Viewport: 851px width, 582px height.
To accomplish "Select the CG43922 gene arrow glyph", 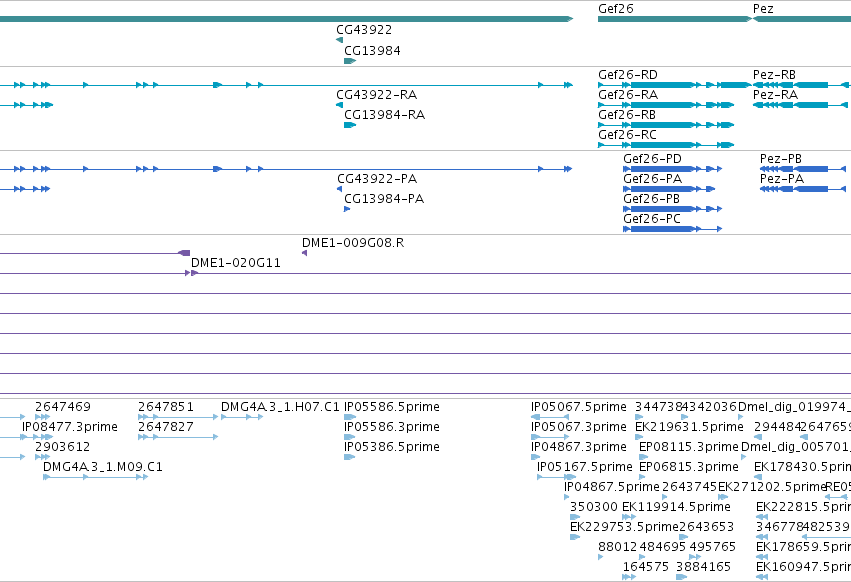I will click(340, 40).
